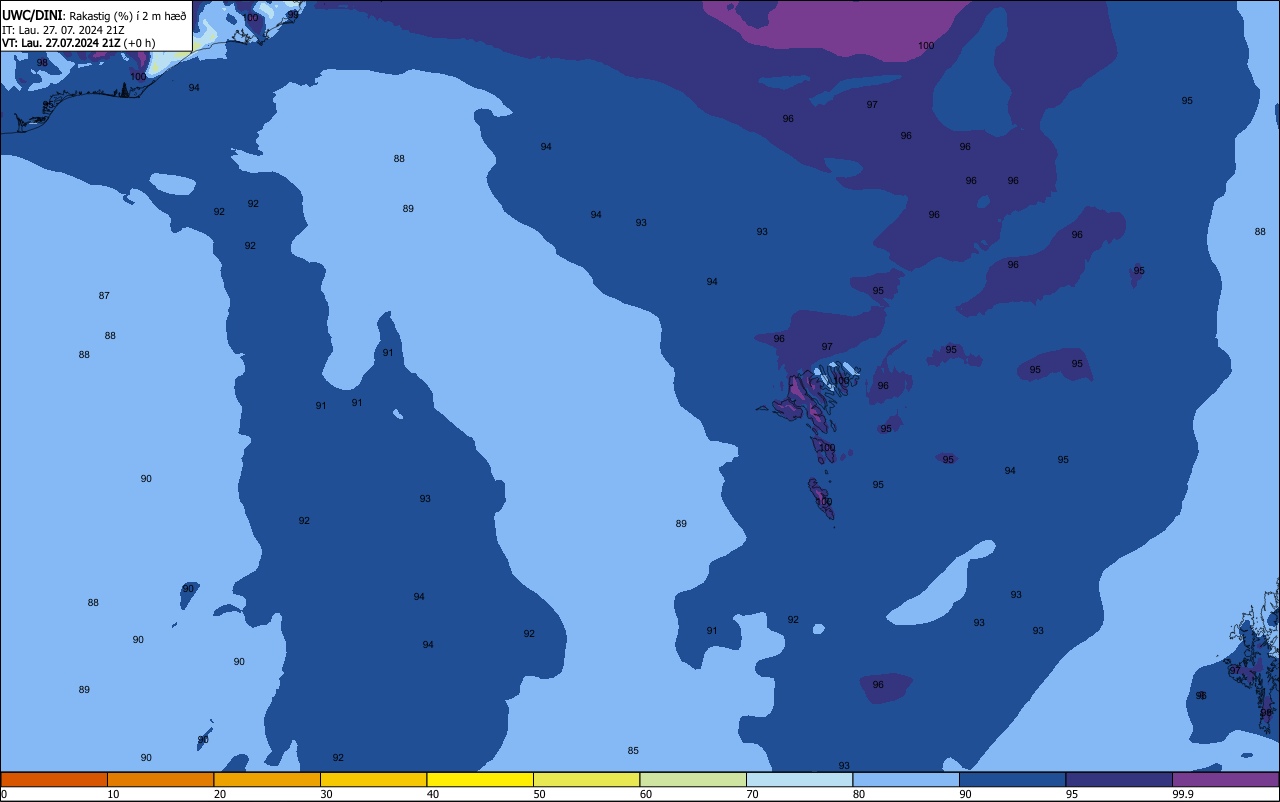This screenshot has width=1280, height=802.
Task: Click the '85' humidity value on the map
Action: pos(633,751)
